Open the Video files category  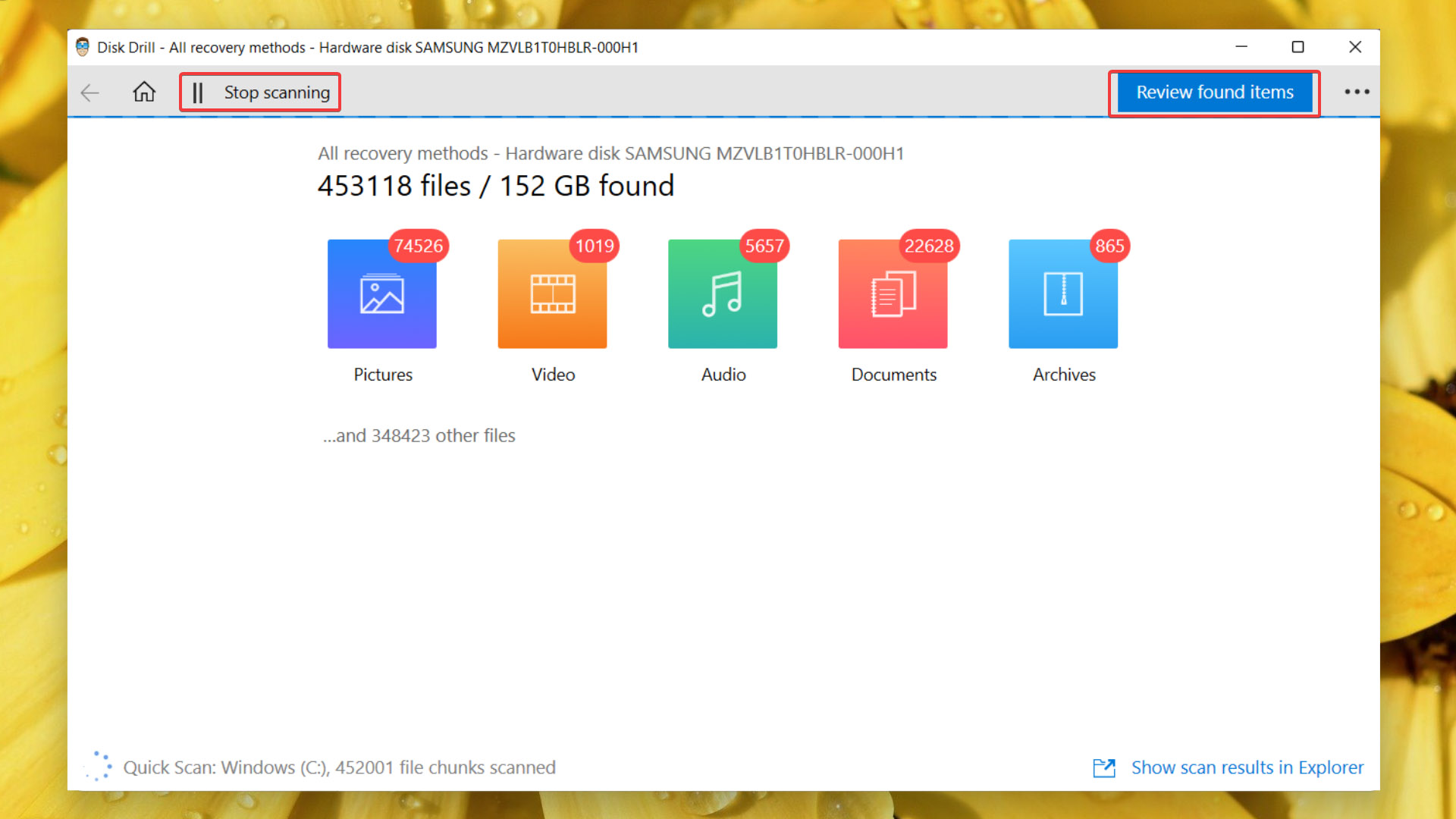pyautogui.click(x=553, y=294)
